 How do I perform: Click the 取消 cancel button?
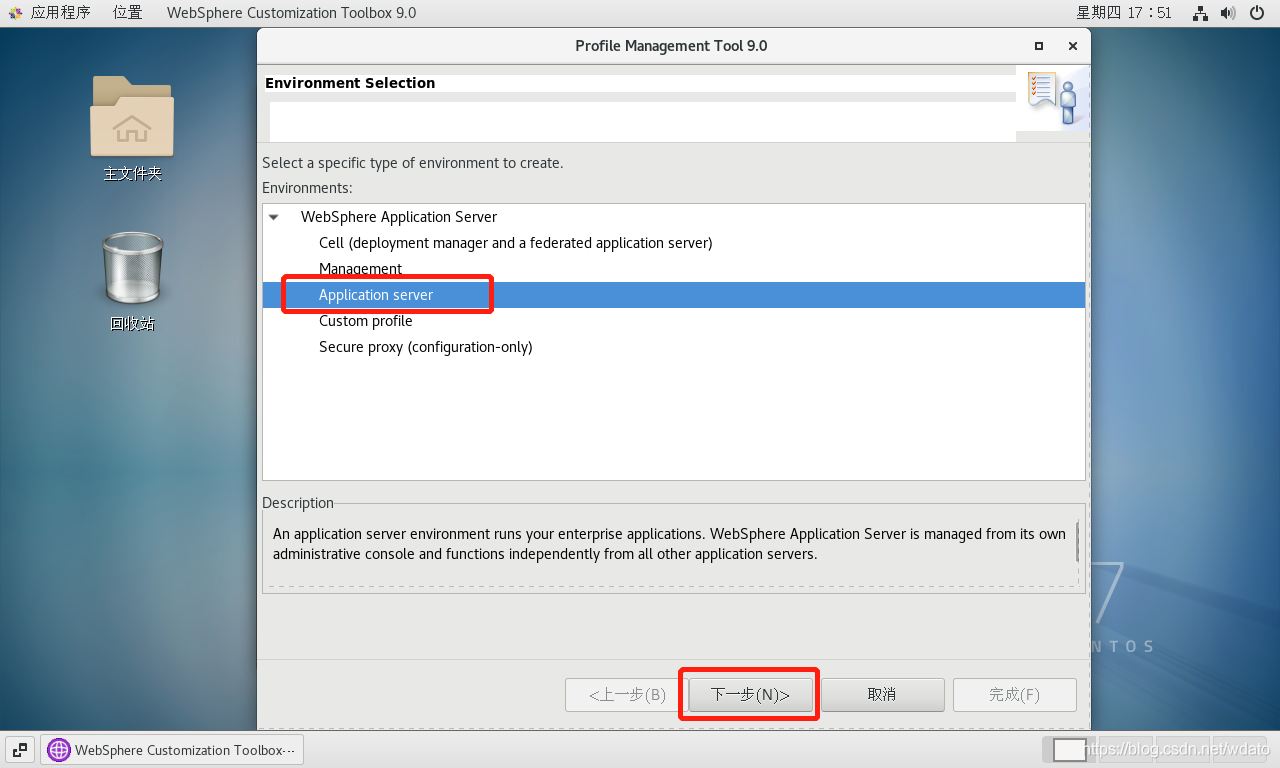pos(882,694)
